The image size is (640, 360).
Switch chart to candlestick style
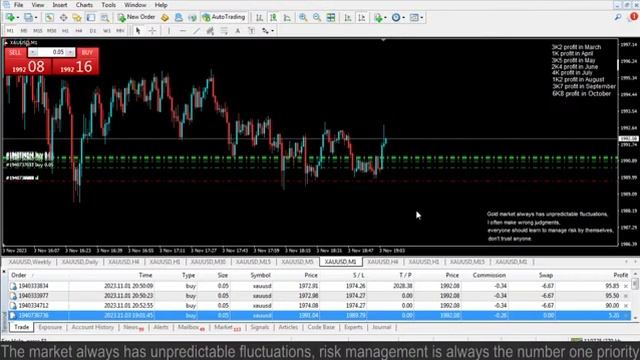[x=273, y=18]
